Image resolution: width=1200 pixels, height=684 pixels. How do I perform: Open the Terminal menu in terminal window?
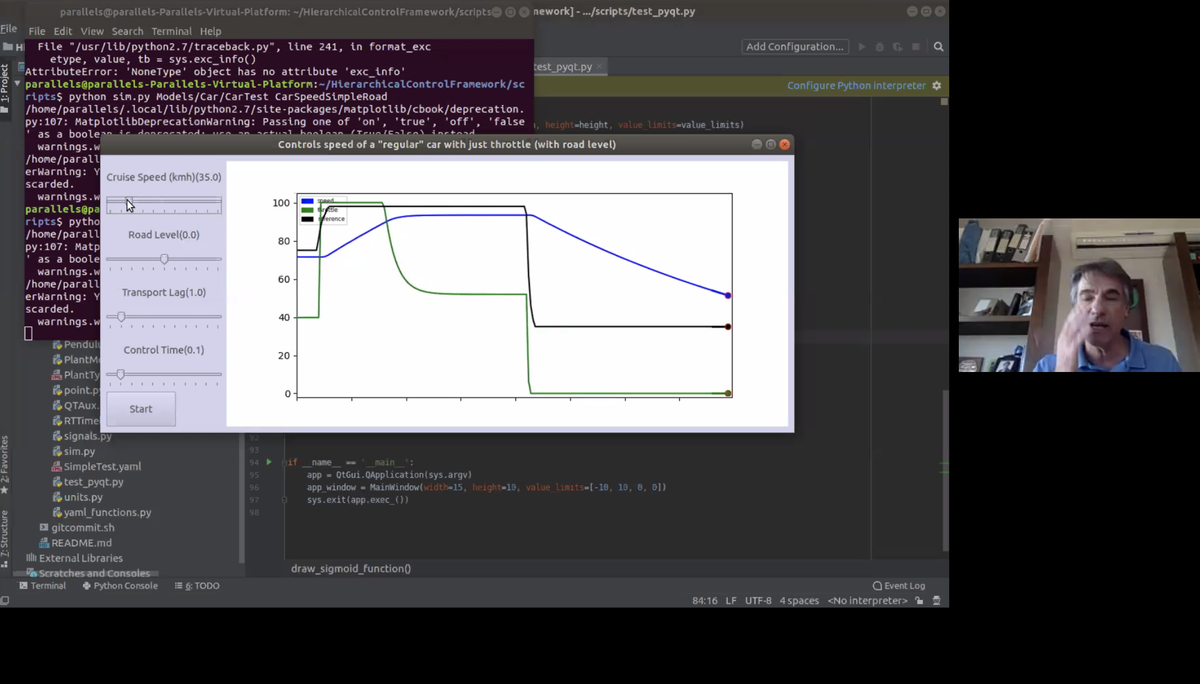tap(171, 31)
